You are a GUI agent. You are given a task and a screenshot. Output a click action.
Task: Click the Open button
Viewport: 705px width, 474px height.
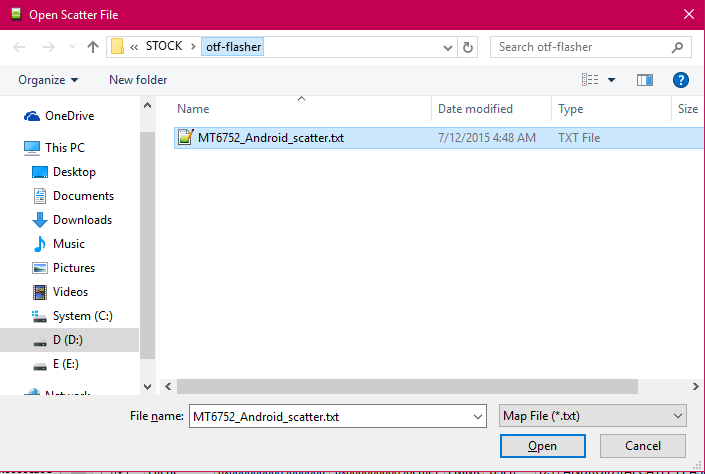pos(543,446)
